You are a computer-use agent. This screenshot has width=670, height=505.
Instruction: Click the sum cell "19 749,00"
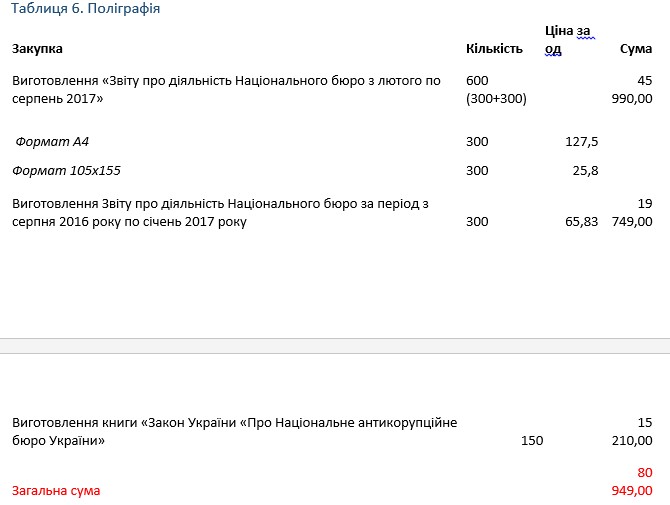(x=631, y=212)
